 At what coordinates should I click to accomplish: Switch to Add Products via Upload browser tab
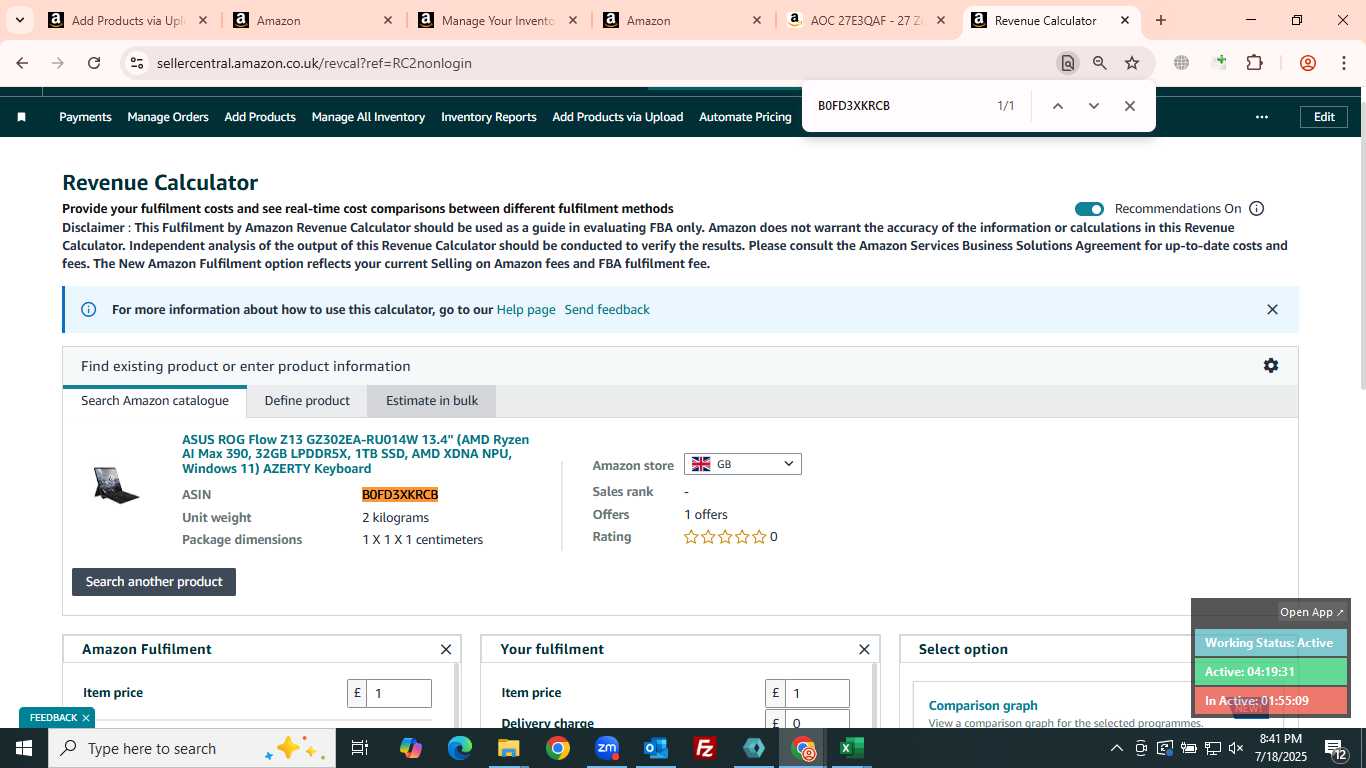tap(128, 20)
